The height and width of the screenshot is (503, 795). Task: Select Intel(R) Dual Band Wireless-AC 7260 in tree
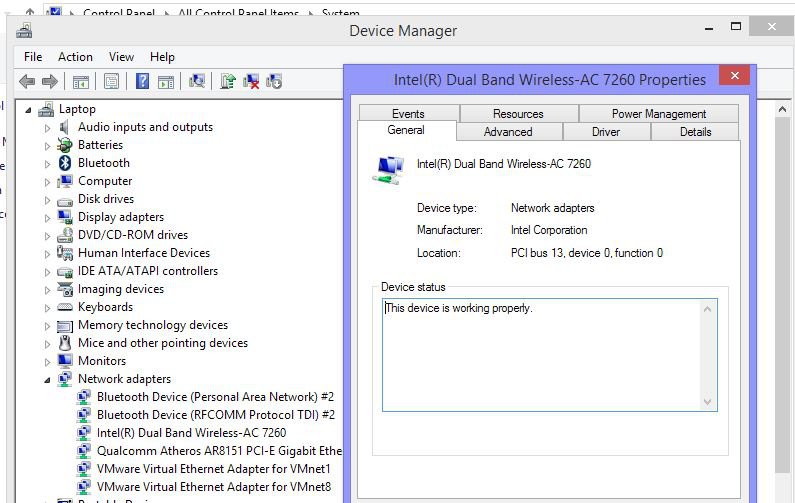coord(192,433)
